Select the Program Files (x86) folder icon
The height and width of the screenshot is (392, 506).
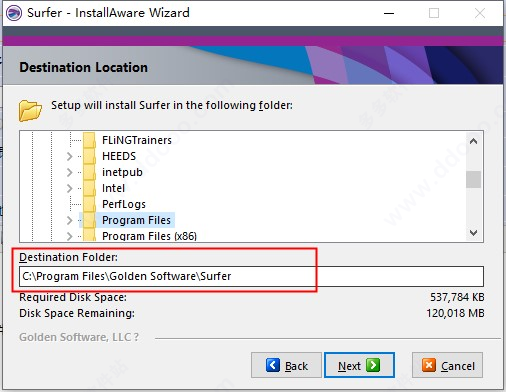89,235
